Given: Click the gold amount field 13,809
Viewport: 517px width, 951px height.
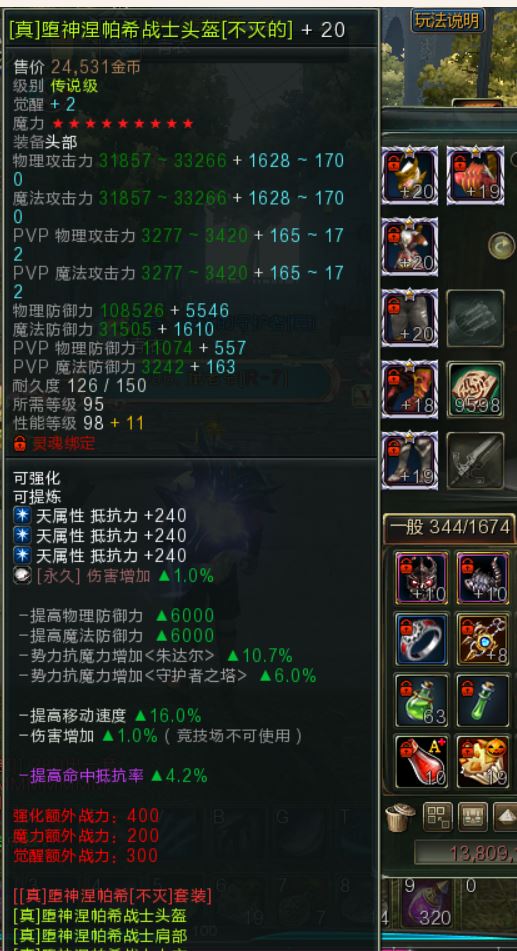Looking at the screenshot, I should [x=466, y=853].
